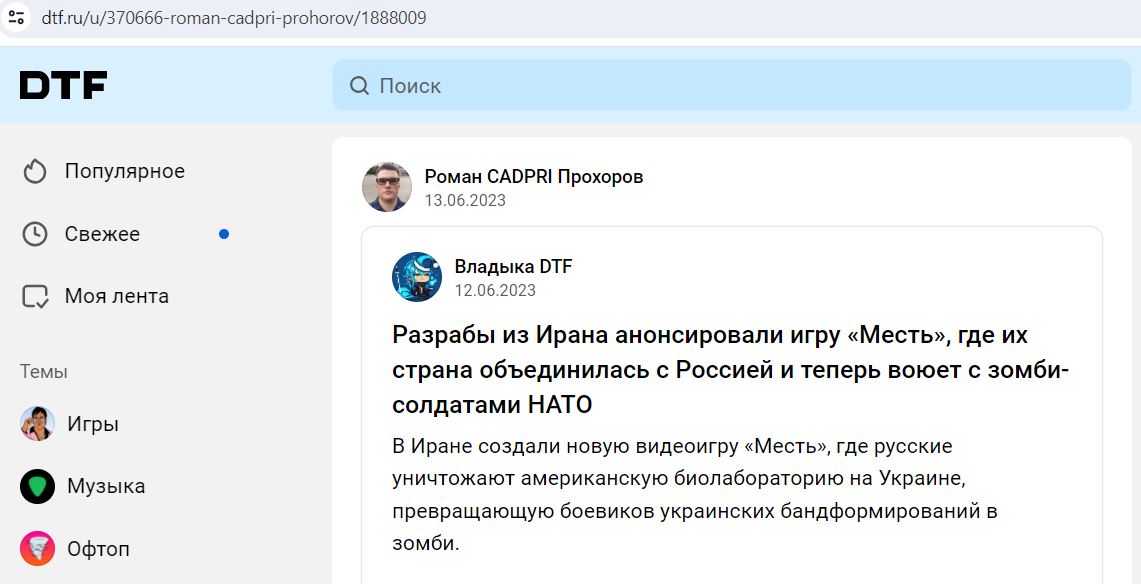Select the Популярное flame icon
This screenshot has height=584, width=1141.
35,170
